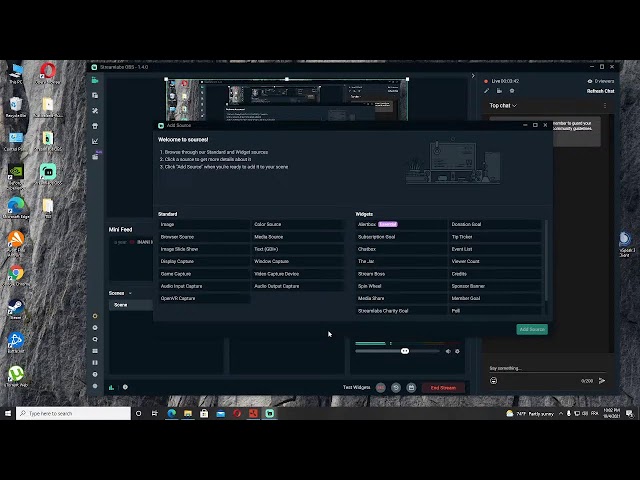Open the Editor tab in Streamlabs sidebar
The height and width of the screenshot is (480, 640).
click(x=95, y=80)
